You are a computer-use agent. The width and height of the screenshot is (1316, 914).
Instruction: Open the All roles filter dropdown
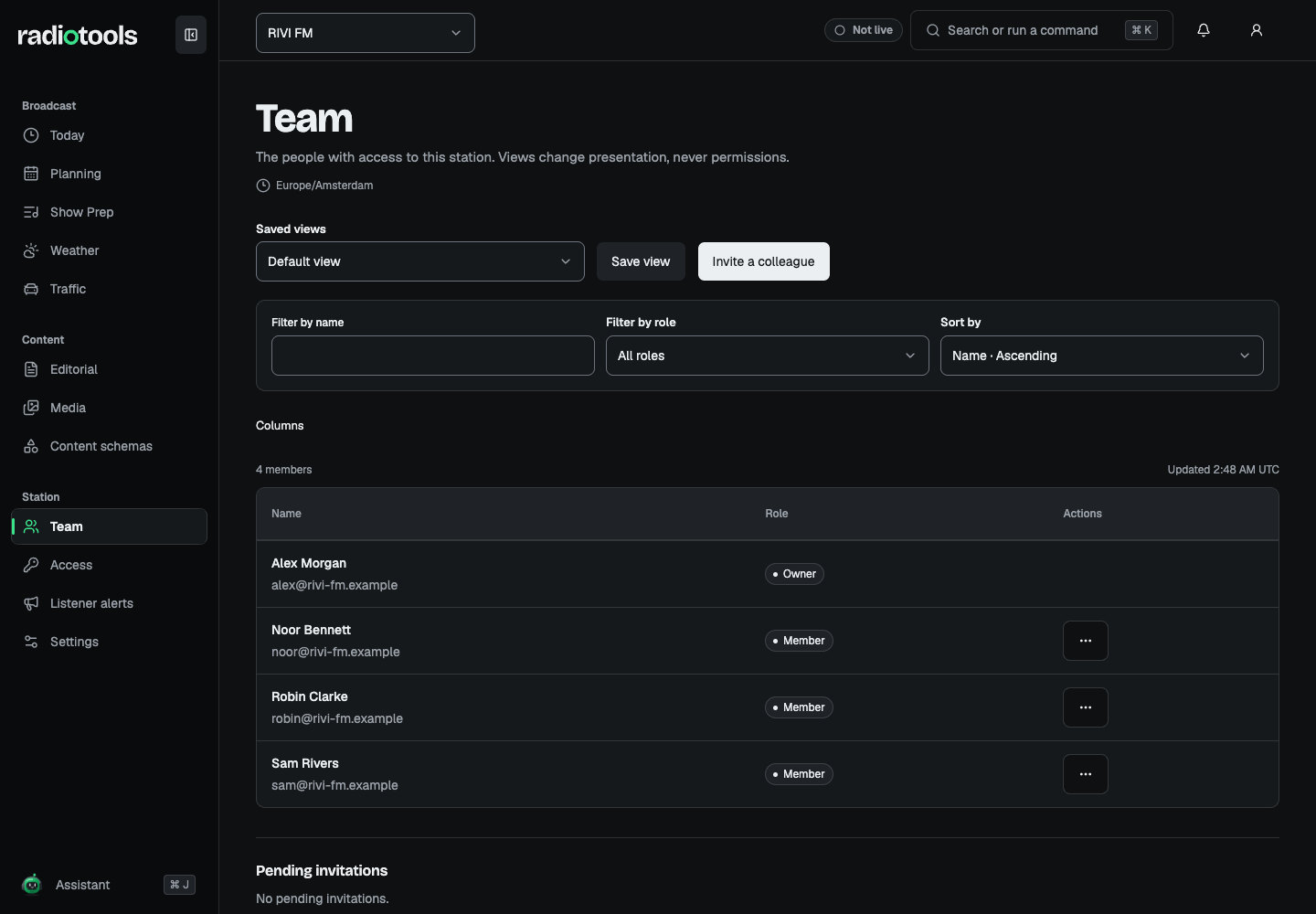click(x=768, y=356)
